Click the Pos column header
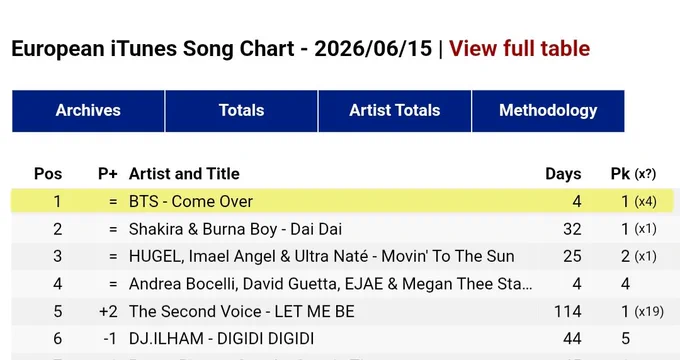The height and width of the screenshot is (360, 680). 48,174
